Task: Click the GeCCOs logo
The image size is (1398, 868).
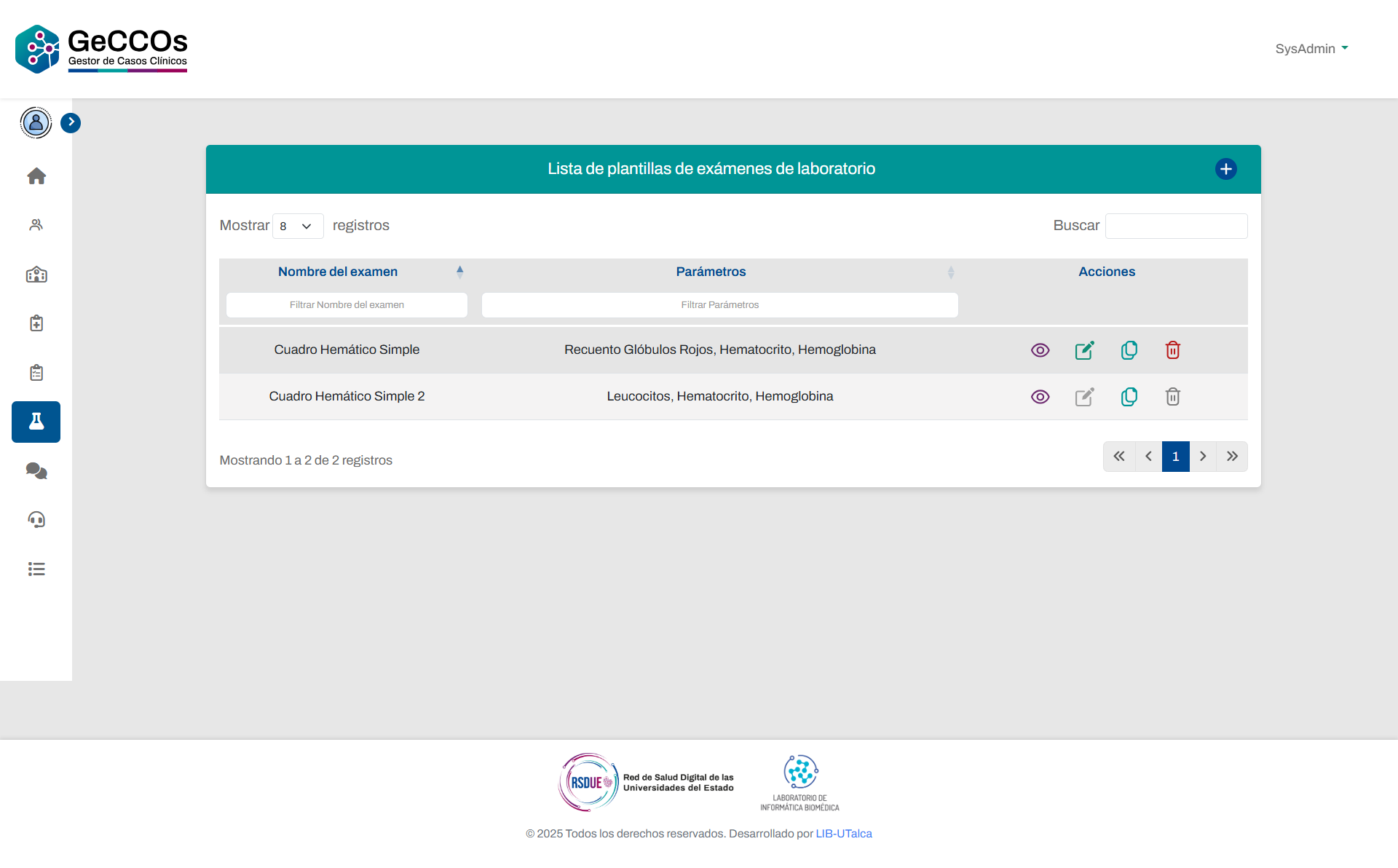Action: 101,49
